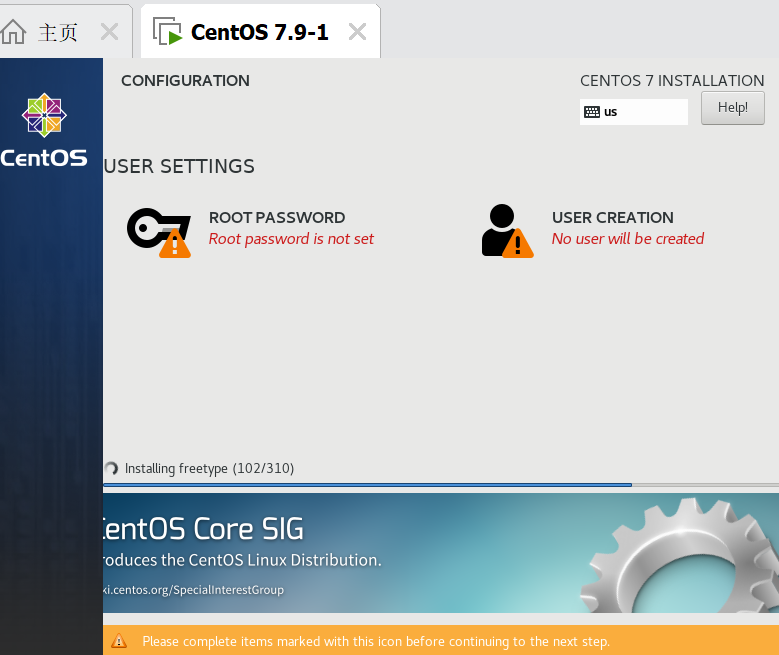The width and height of the screenshot is (779, 655).
Task: Click the Help! button
Action: (733, 108)
